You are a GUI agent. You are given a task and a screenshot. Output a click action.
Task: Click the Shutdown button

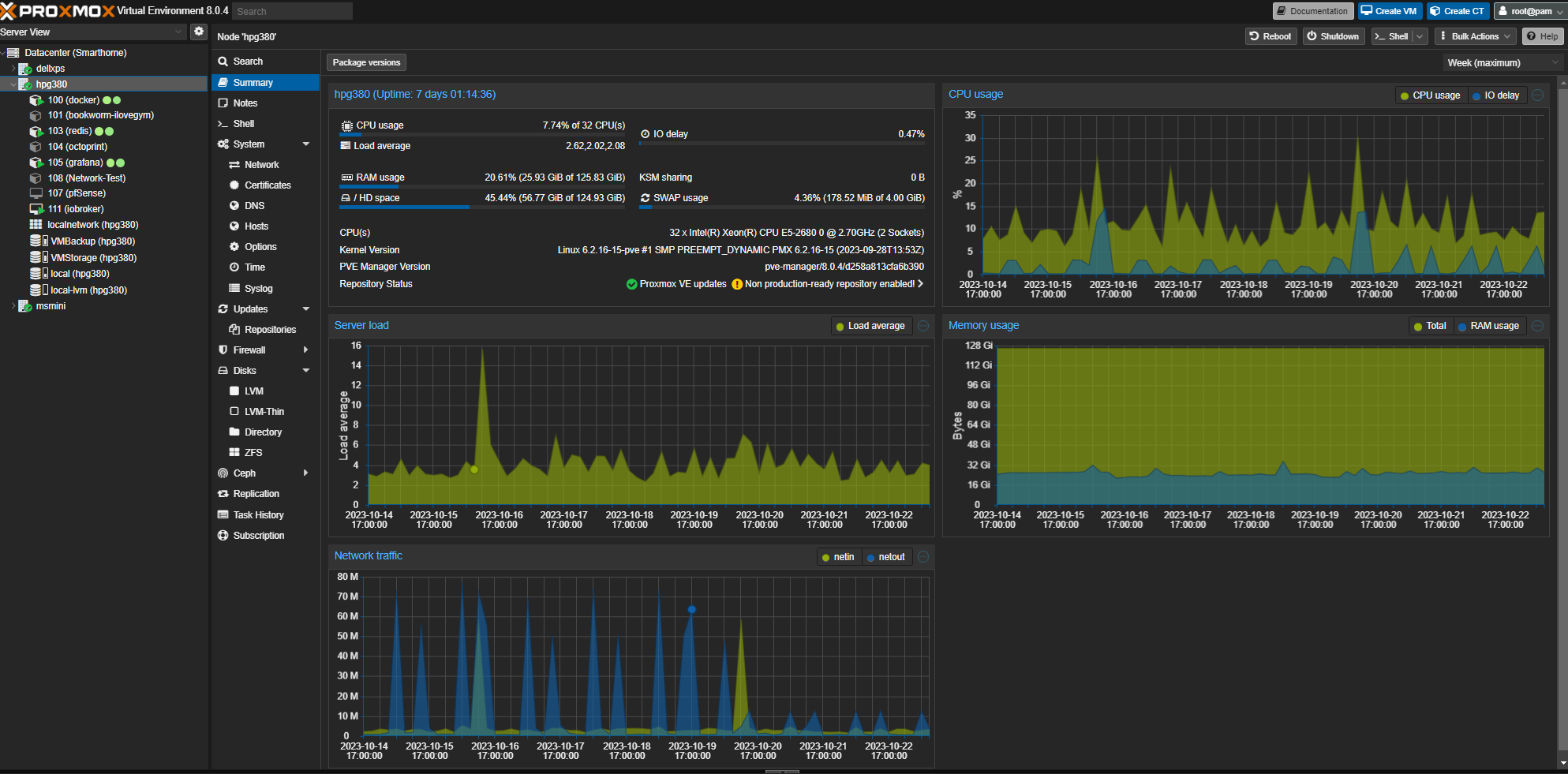(x=1332, y=36)
